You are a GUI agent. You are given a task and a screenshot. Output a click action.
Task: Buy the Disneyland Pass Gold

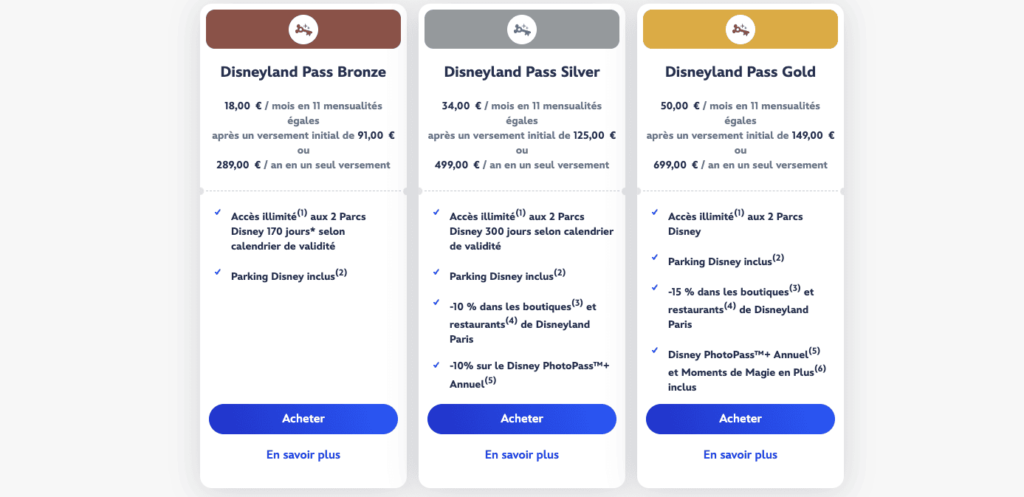740,419
